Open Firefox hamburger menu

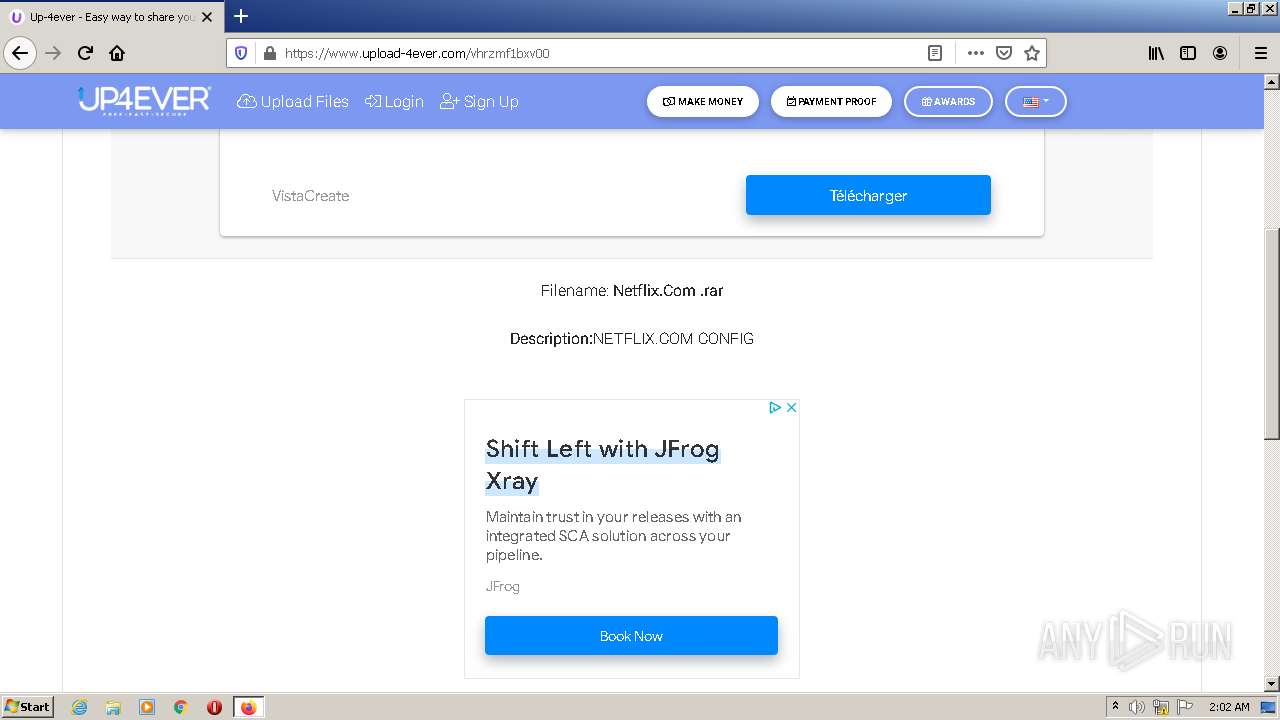(1260, 53)
